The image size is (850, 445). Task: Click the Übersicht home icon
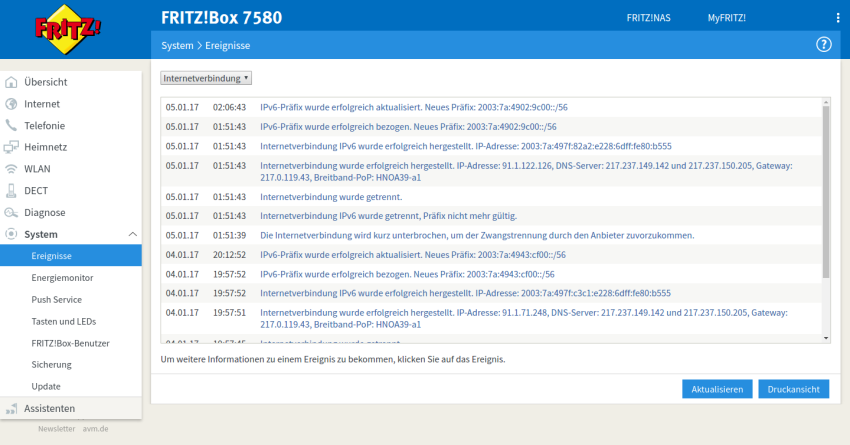pyautogui.click(x=12, y=82)
